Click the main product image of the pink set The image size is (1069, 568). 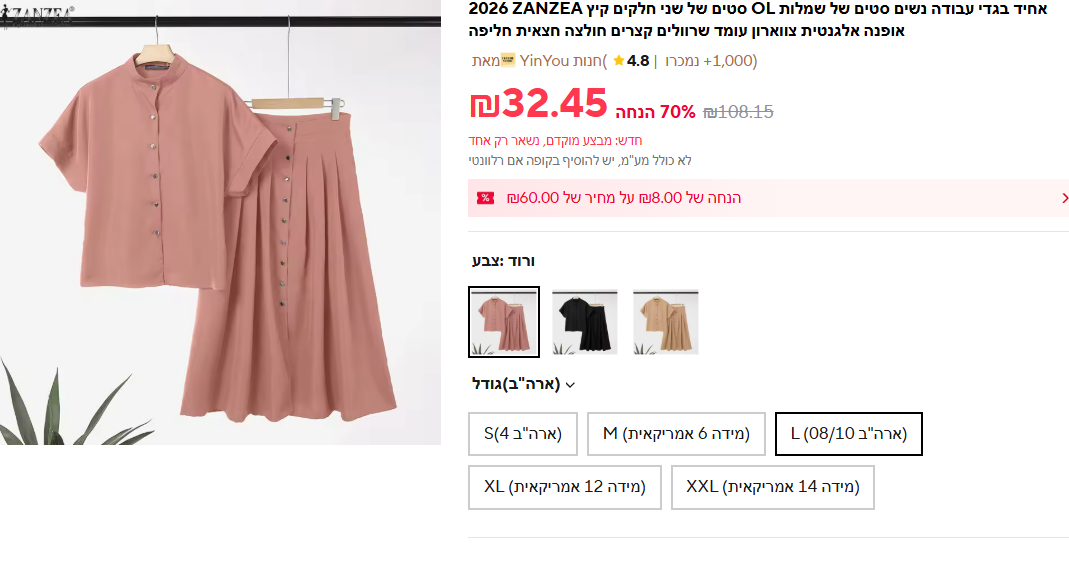[x=220, y=222]
